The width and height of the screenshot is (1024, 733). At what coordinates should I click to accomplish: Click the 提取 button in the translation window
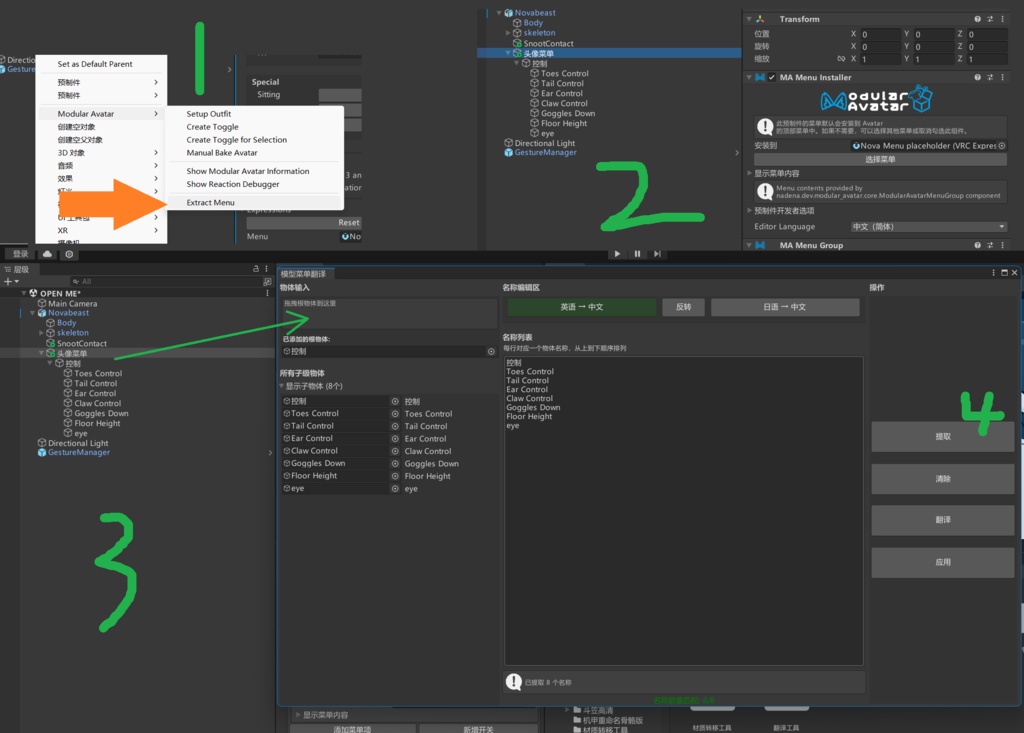(941, 437)
